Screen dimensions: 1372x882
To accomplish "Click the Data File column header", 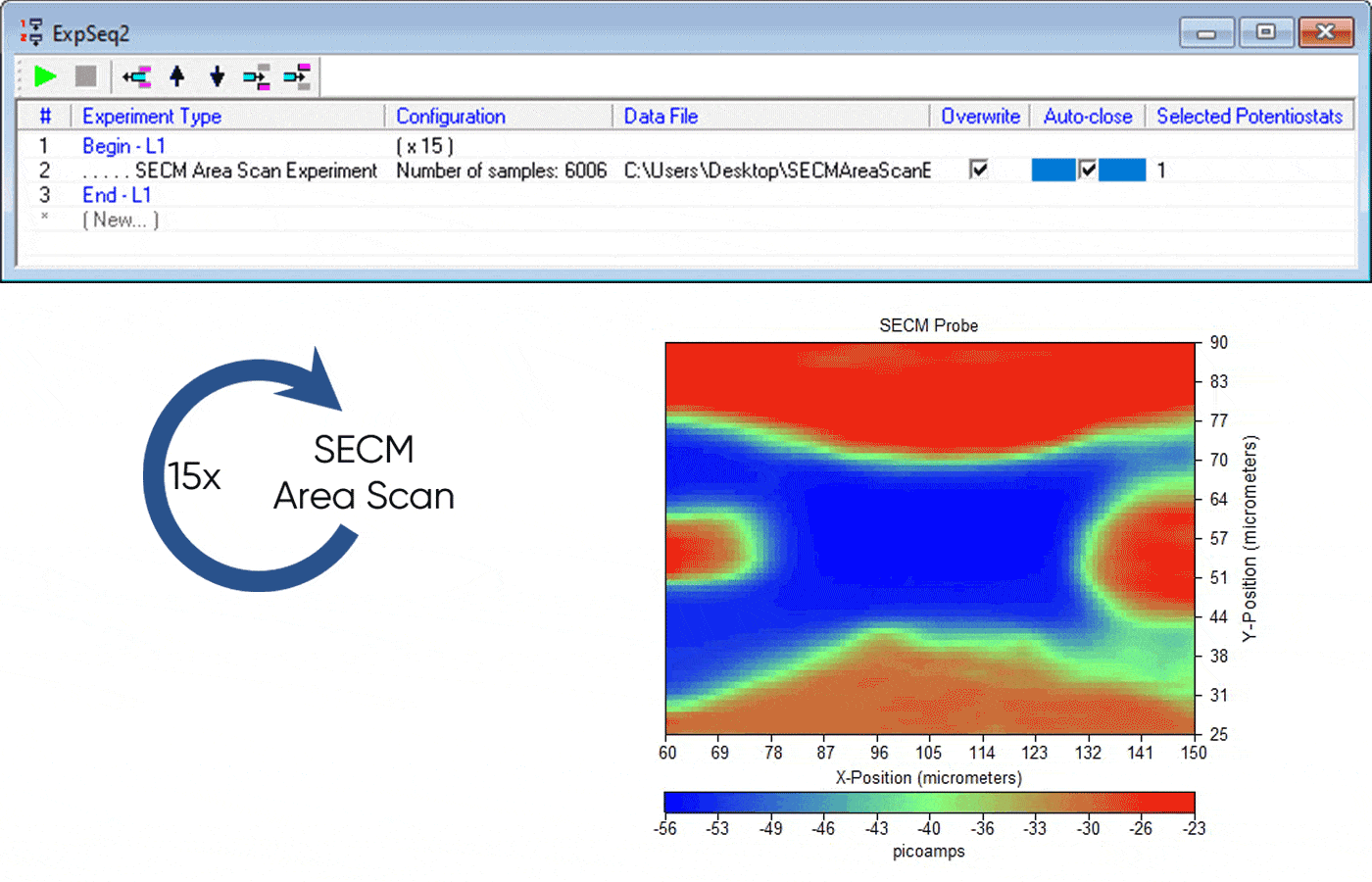I will coord(661,117).
